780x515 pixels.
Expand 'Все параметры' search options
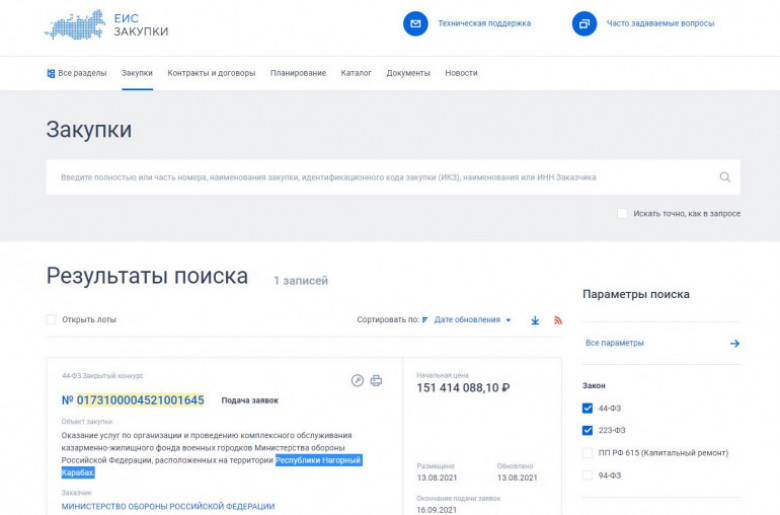click(662, 343)
